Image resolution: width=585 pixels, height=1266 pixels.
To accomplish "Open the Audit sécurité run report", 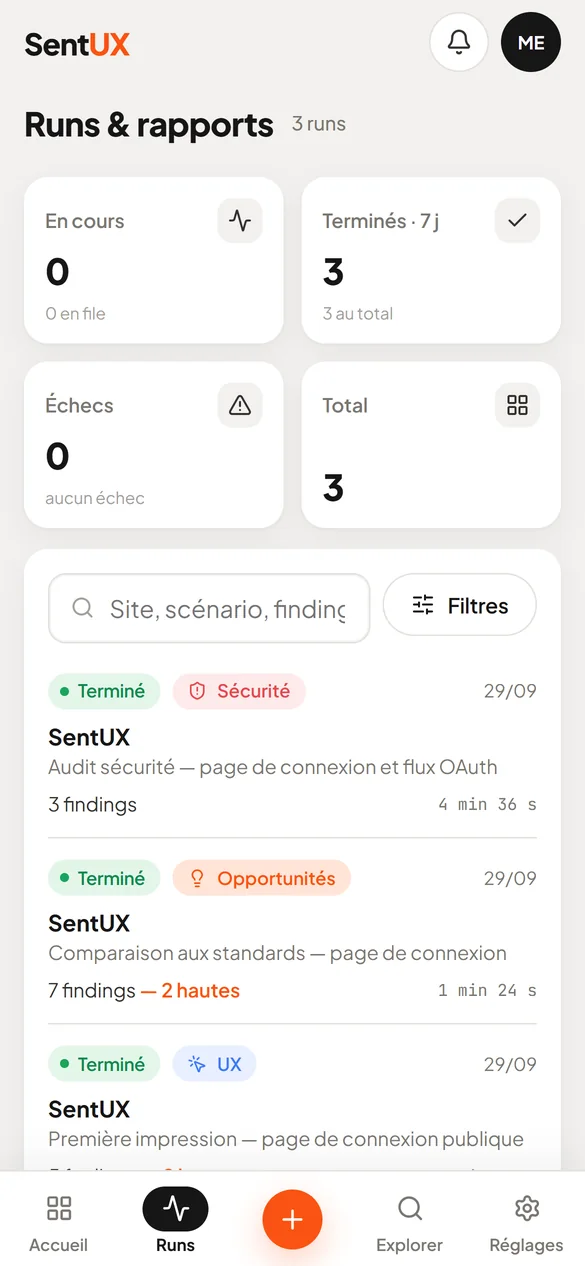I will coord(292,745).
